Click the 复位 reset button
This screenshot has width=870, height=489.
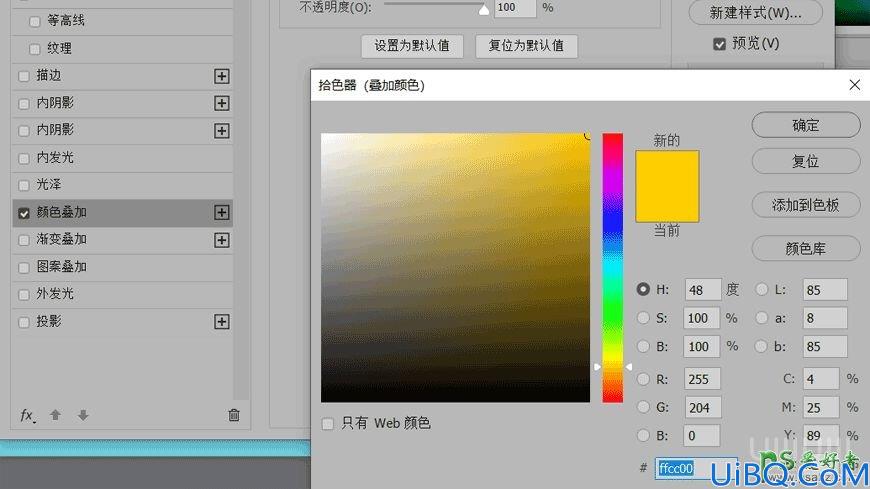806,162
